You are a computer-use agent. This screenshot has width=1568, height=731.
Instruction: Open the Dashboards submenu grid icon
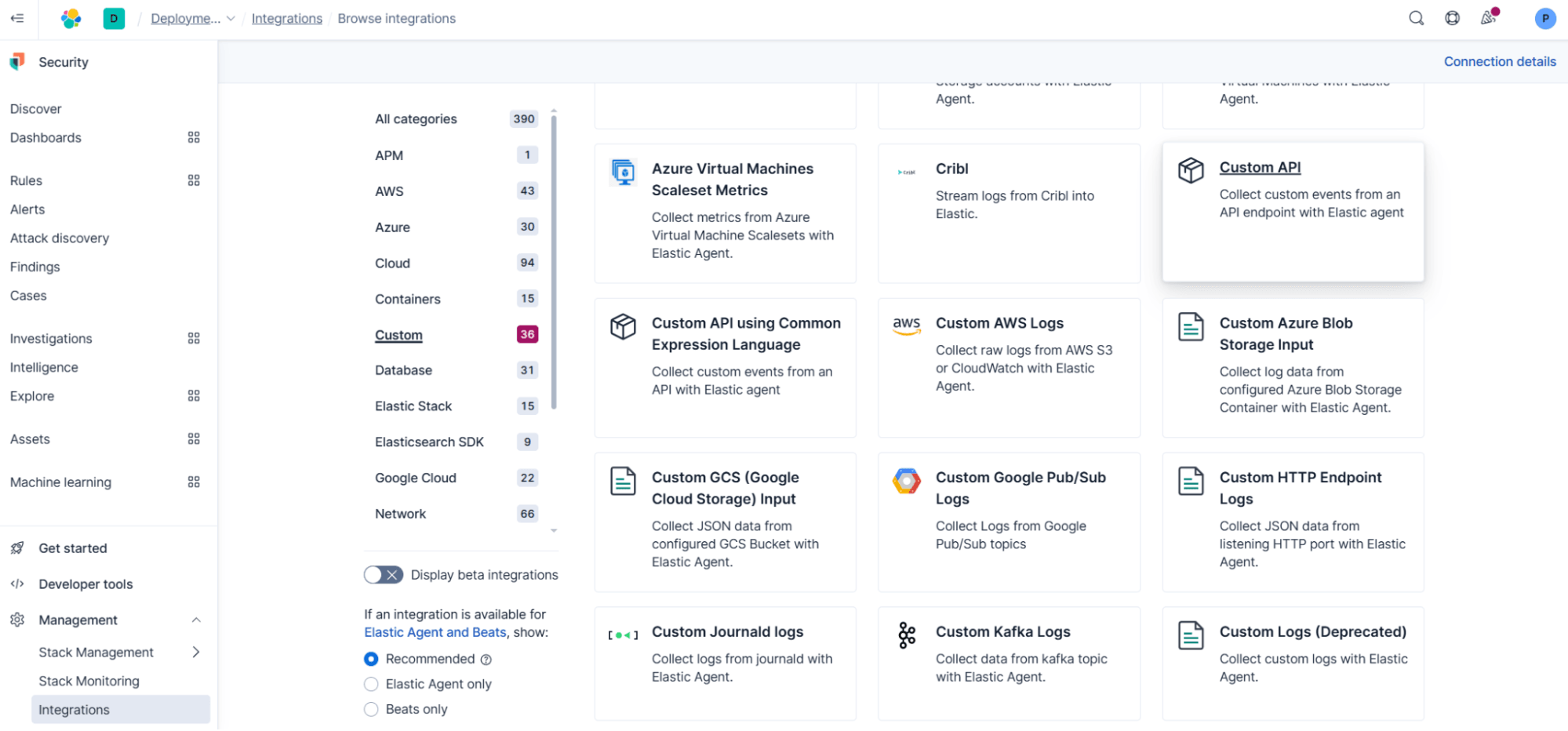tap(194, 137)
